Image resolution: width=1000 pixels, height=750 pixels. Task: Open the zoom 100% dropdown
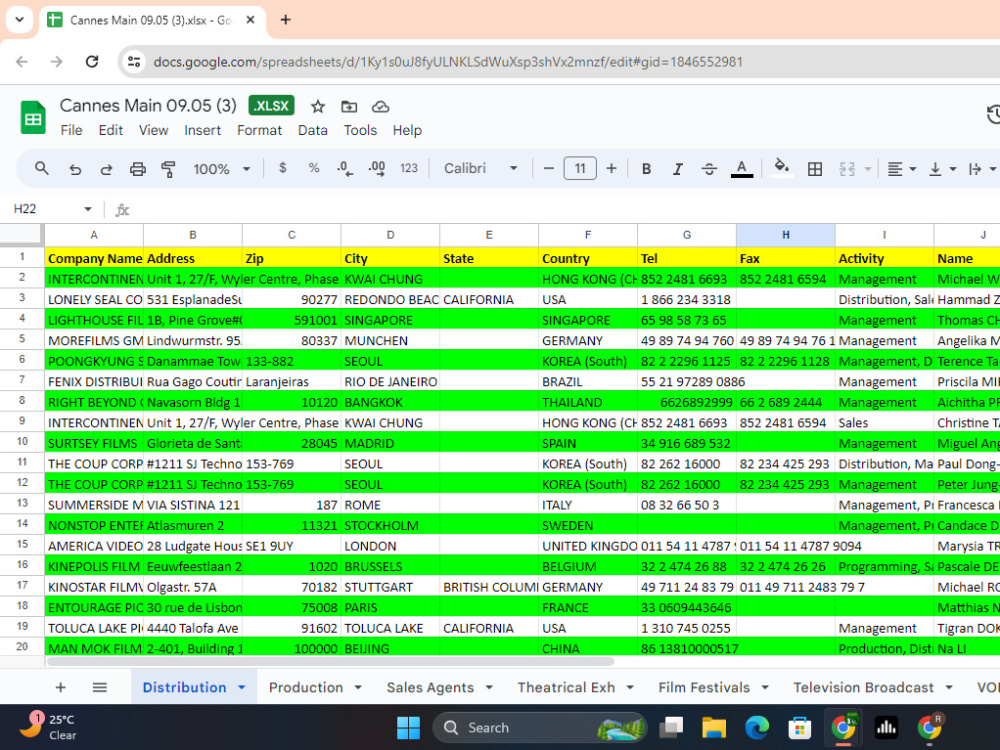pyautogui.click(x=221, y=169)
